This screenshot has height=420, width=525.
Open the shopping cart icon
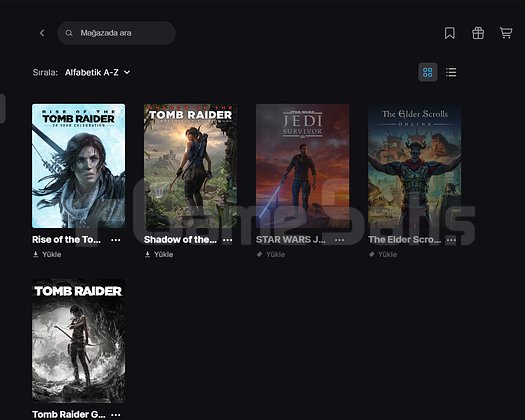click(x=506, y=33)
